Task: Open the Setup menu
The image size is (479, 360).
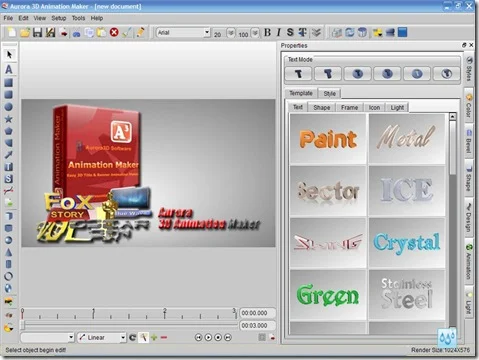Action: (59, 18)
